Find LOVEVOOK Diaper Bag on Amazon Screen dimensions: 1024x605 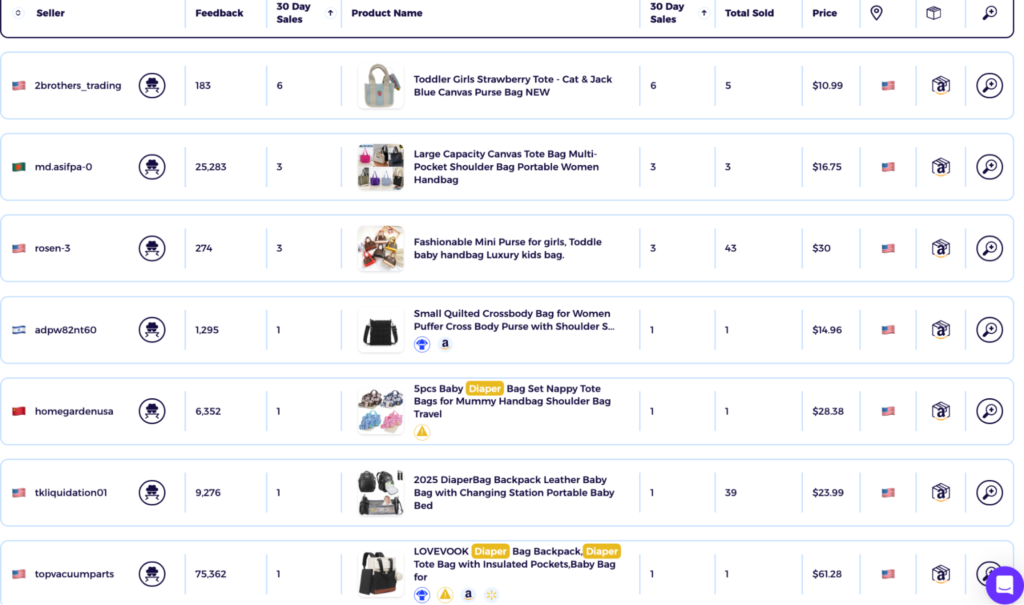[x=940, y=574]
